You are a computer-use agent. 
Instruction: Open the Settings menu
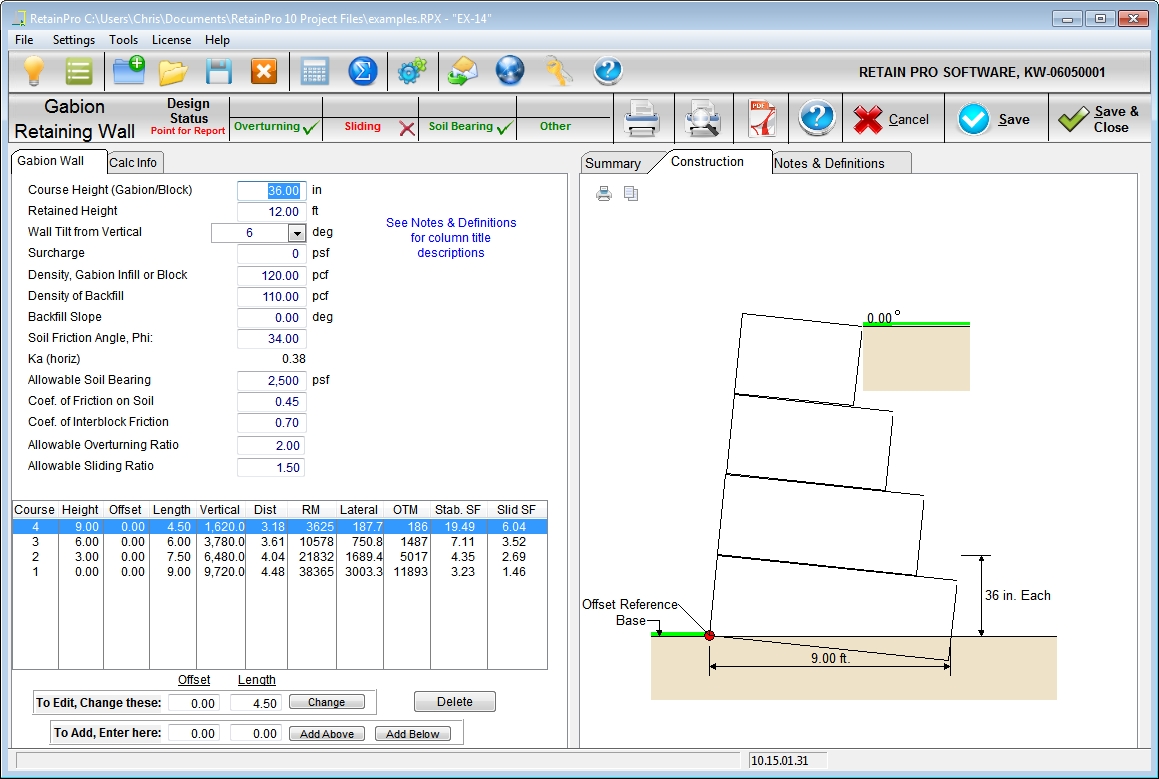[74, 40]
